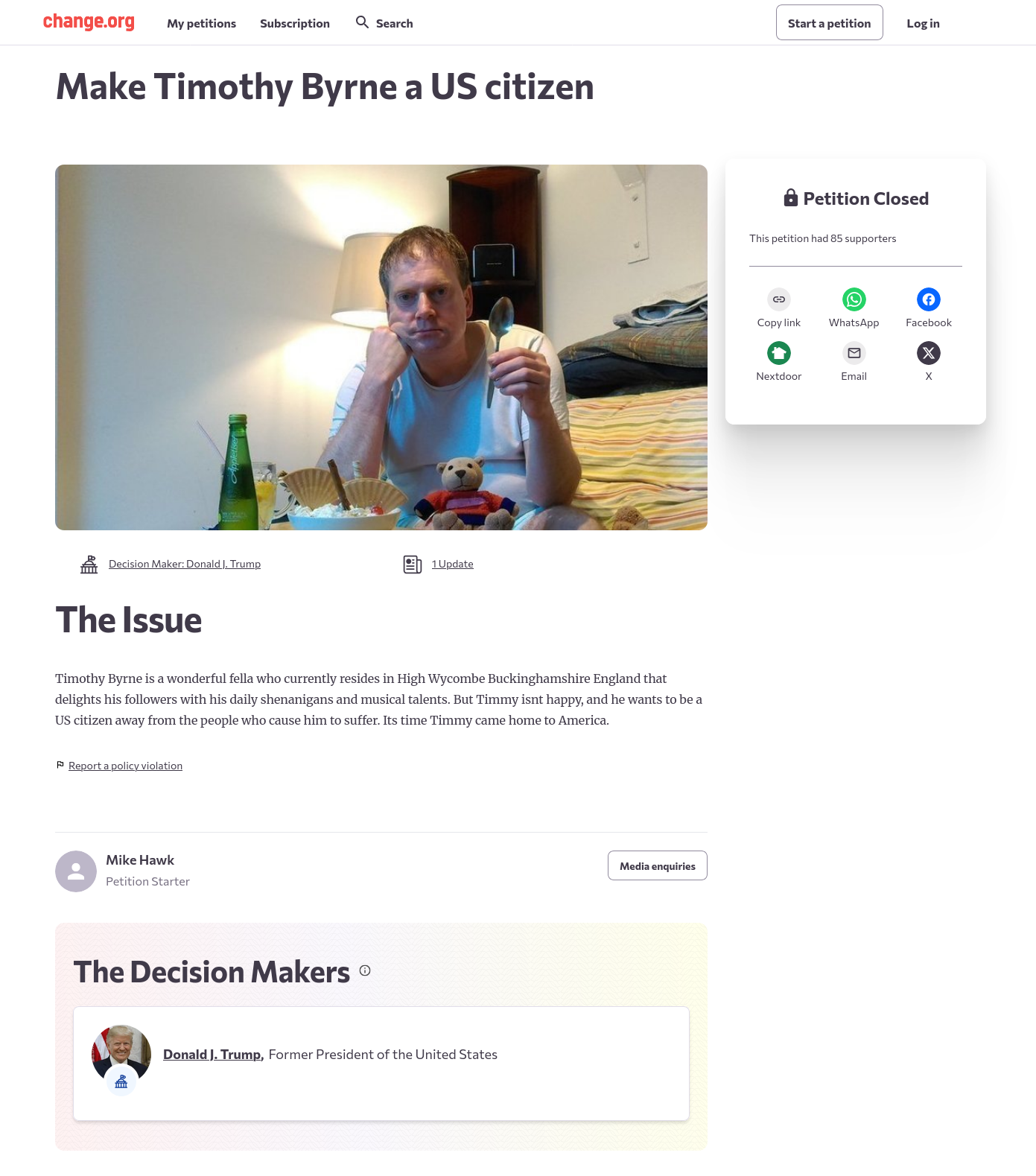This screenshot has width=1036, height=1176.
Task: Click the search magnifier icon
Action: pos(362,22)
